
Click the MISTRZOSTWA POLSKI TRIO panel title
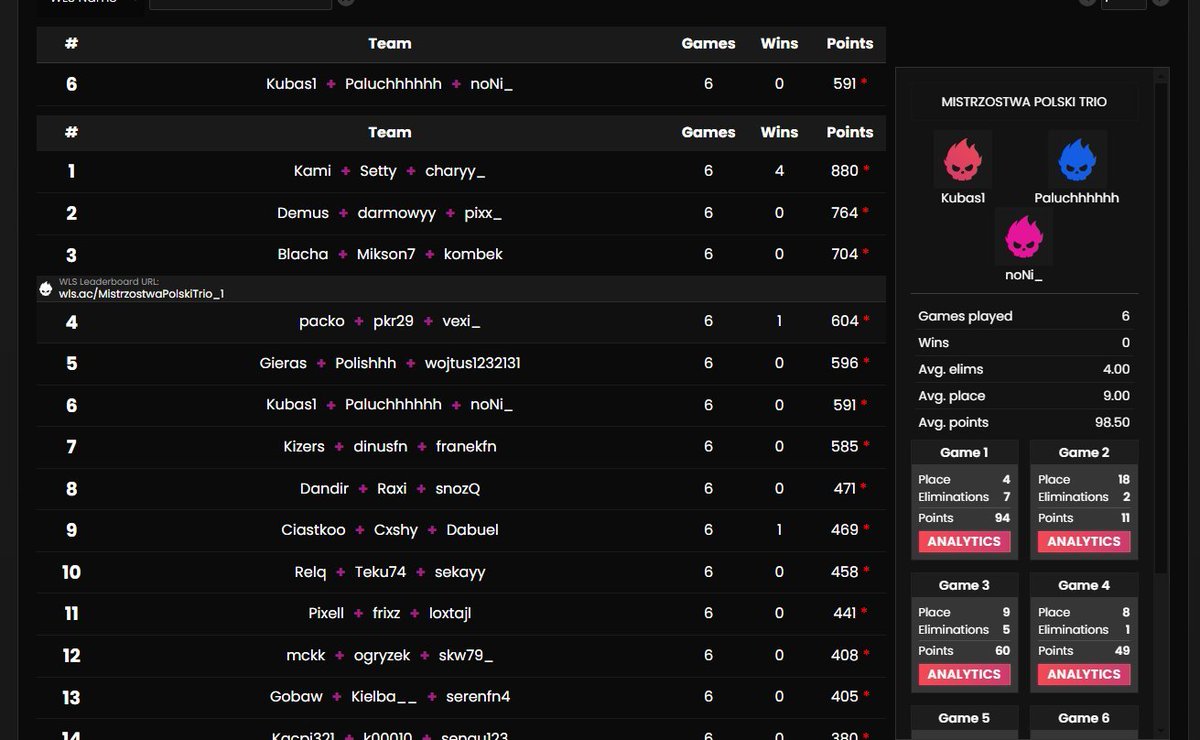pos(1024,102)
